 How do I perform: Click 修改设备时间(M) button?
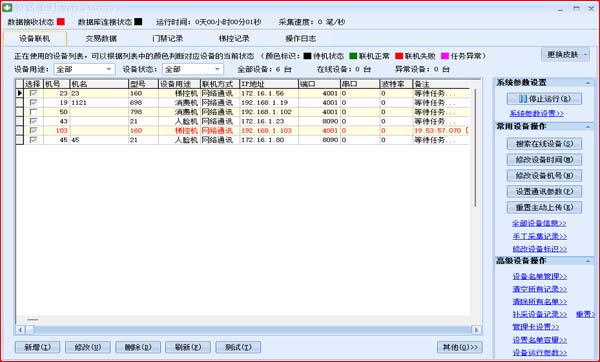coord(545,160)
